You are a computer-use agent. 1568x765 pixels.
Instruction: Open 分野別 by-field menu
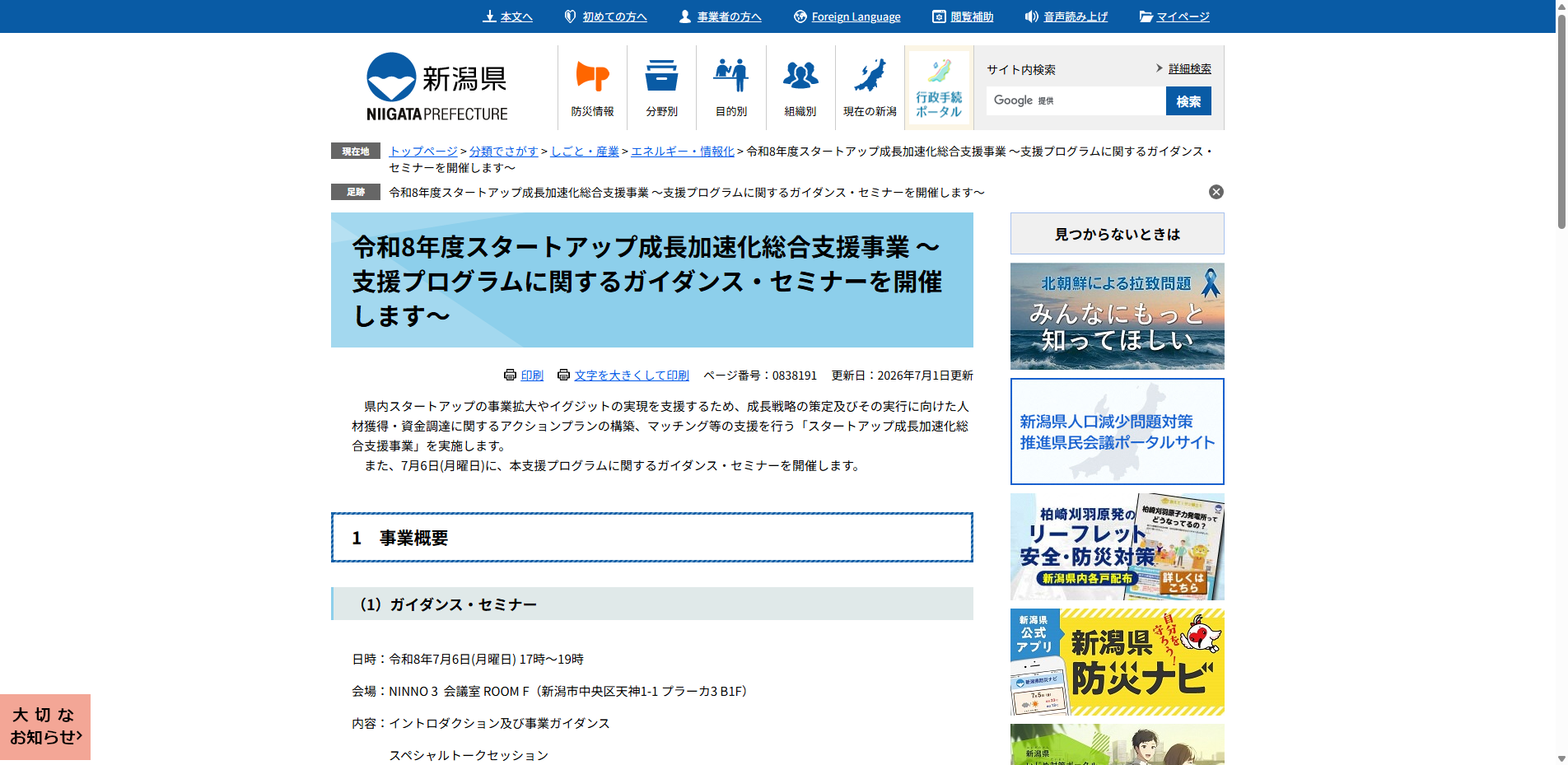pyautogui.click(x=662, y=88)
